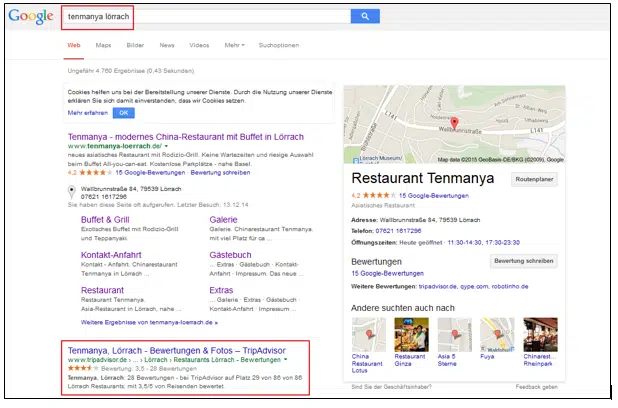
Task: Click Bewertung schreiben button in panel
Action: (524, 261)
